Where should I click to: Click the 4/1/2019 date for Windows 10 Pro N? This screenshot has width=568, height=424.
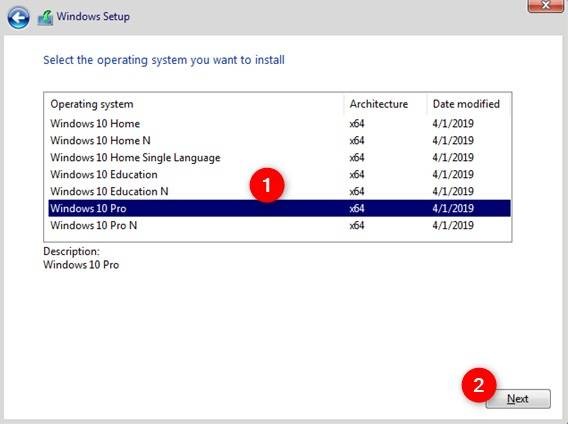(453, 225)
